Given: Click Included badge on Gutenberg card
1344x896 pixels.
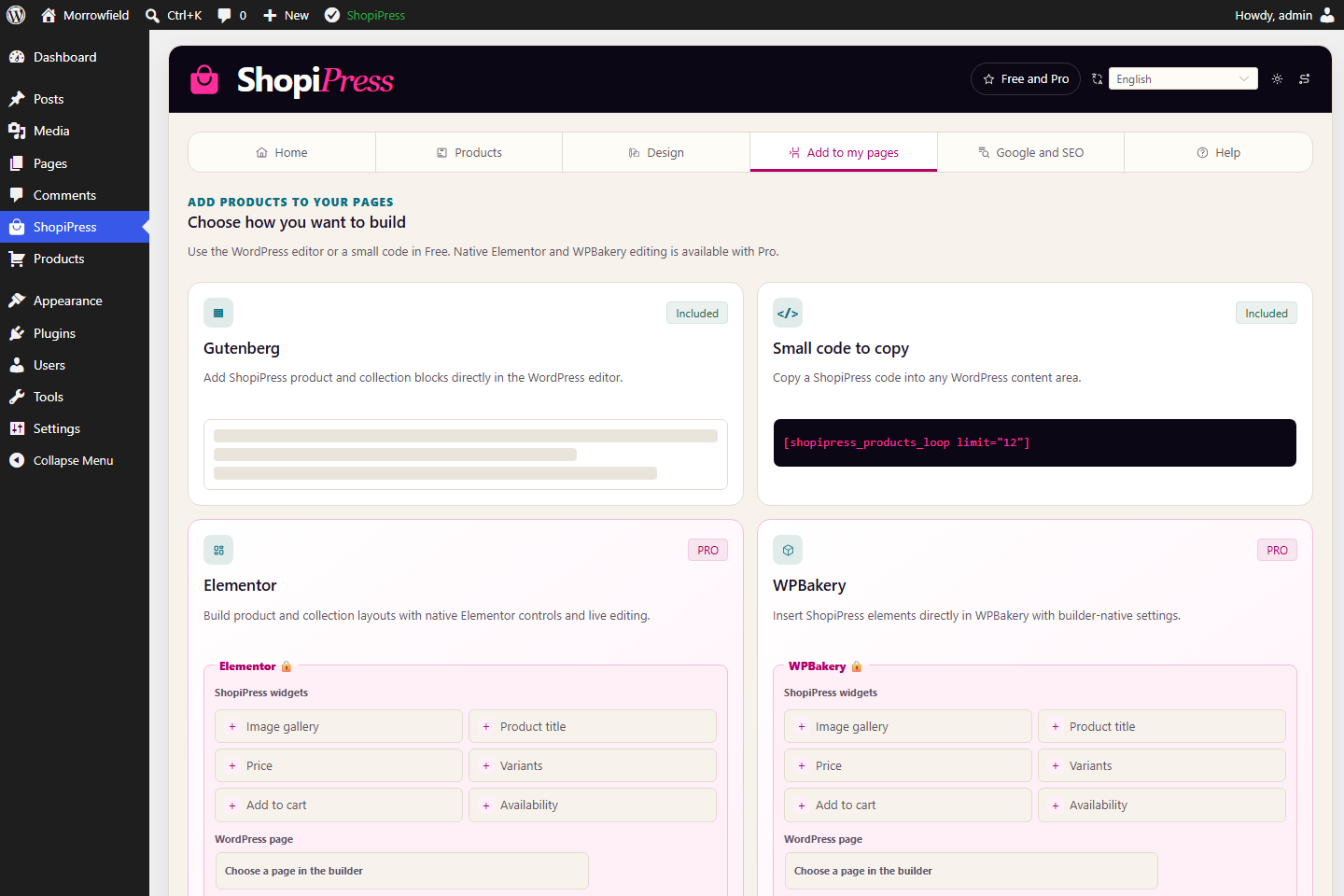Looking at the screenshot, I should click(x=697, y=314).
